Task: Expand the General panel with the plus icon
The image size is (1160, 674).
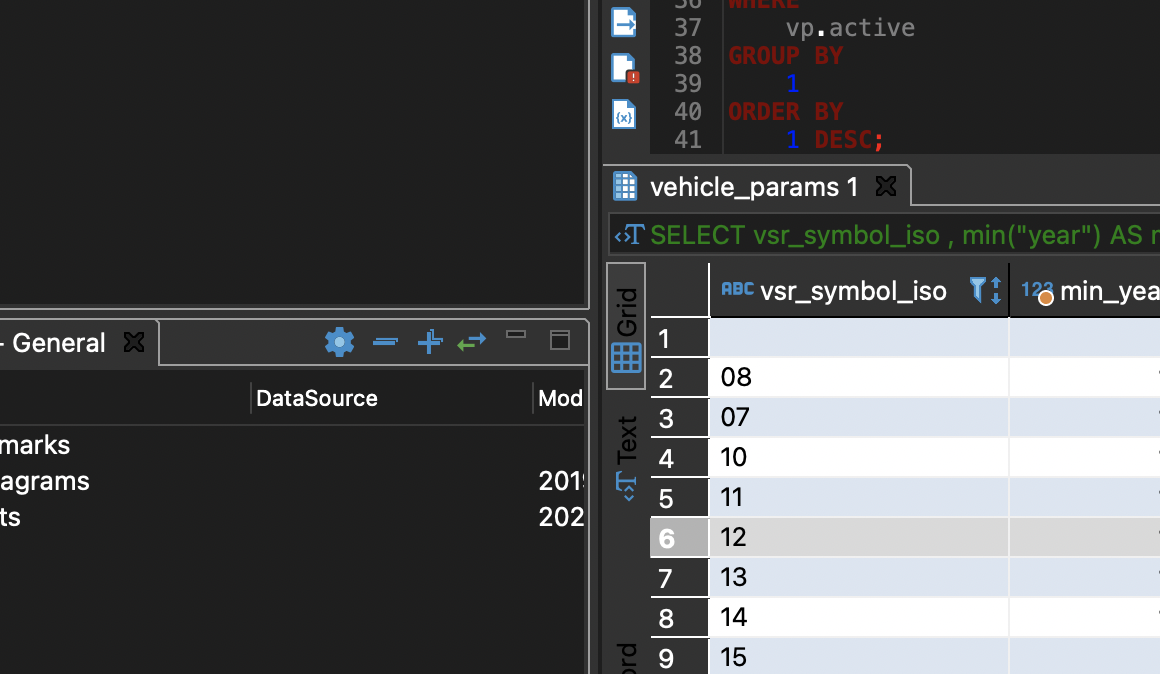Action: tap(430, 342)
